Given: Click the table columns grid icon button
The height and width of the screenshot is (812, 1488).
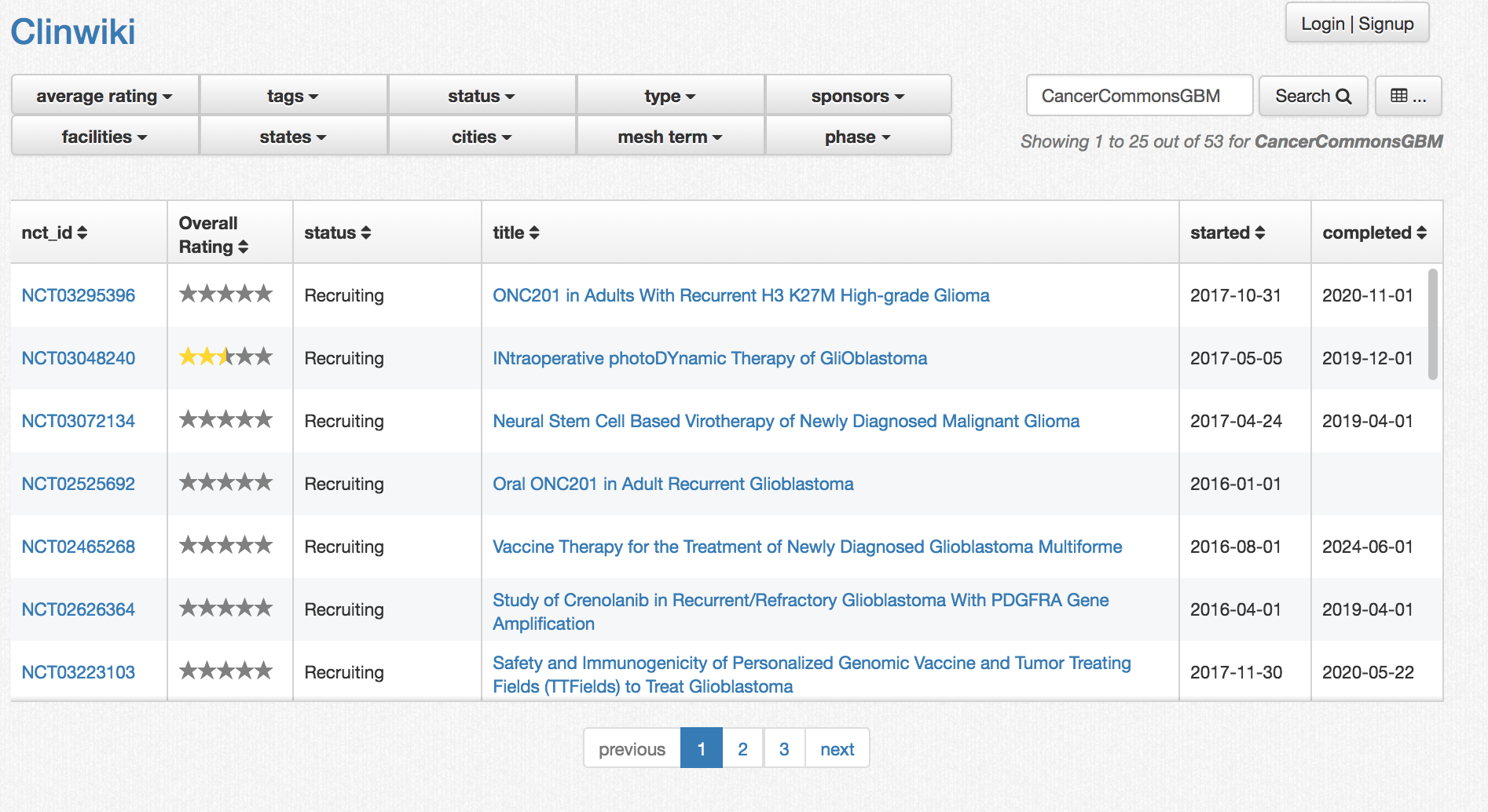Looking at the screenshot, I should (x=1408, y=96).
